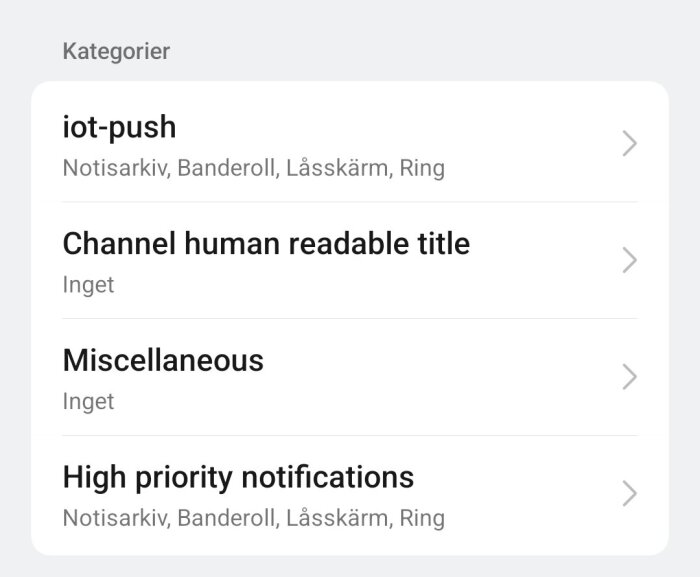This screenshot has width=700, height=577.
Task: Select the High priority notifications heading
Action: point(238,477)
